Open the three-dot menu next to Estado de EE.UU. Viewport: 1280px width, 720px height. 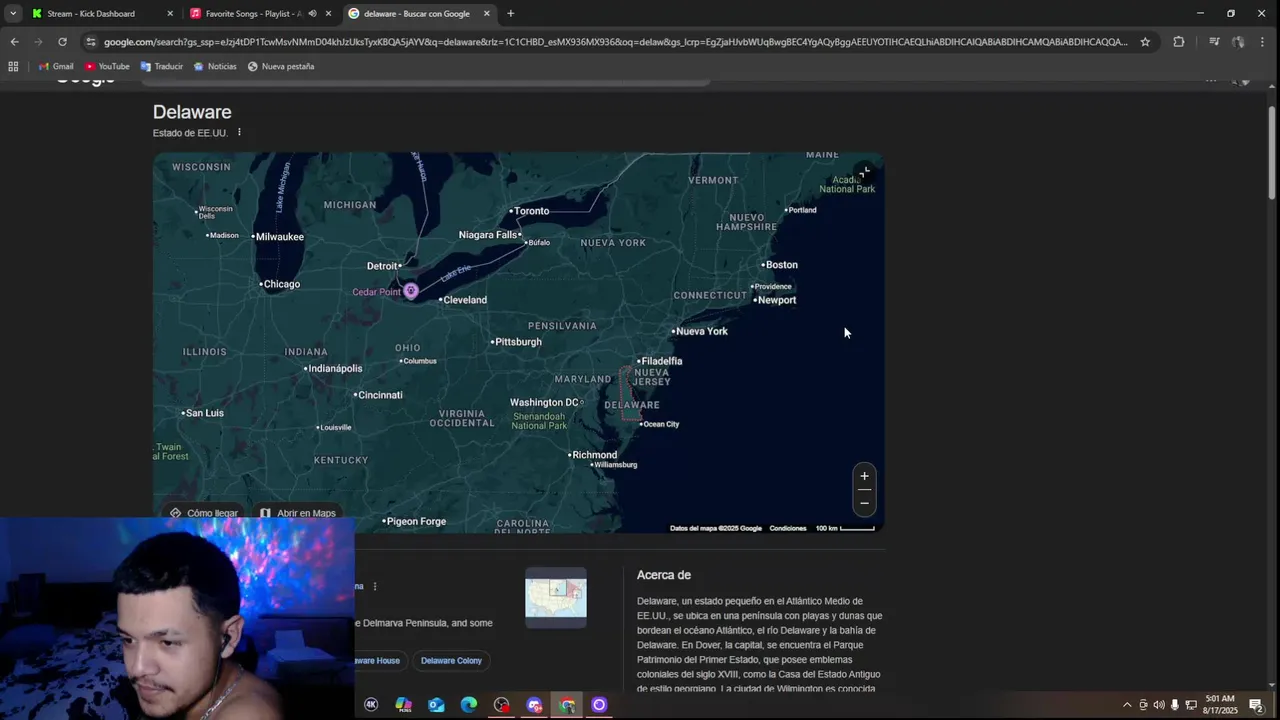(239, 132)
